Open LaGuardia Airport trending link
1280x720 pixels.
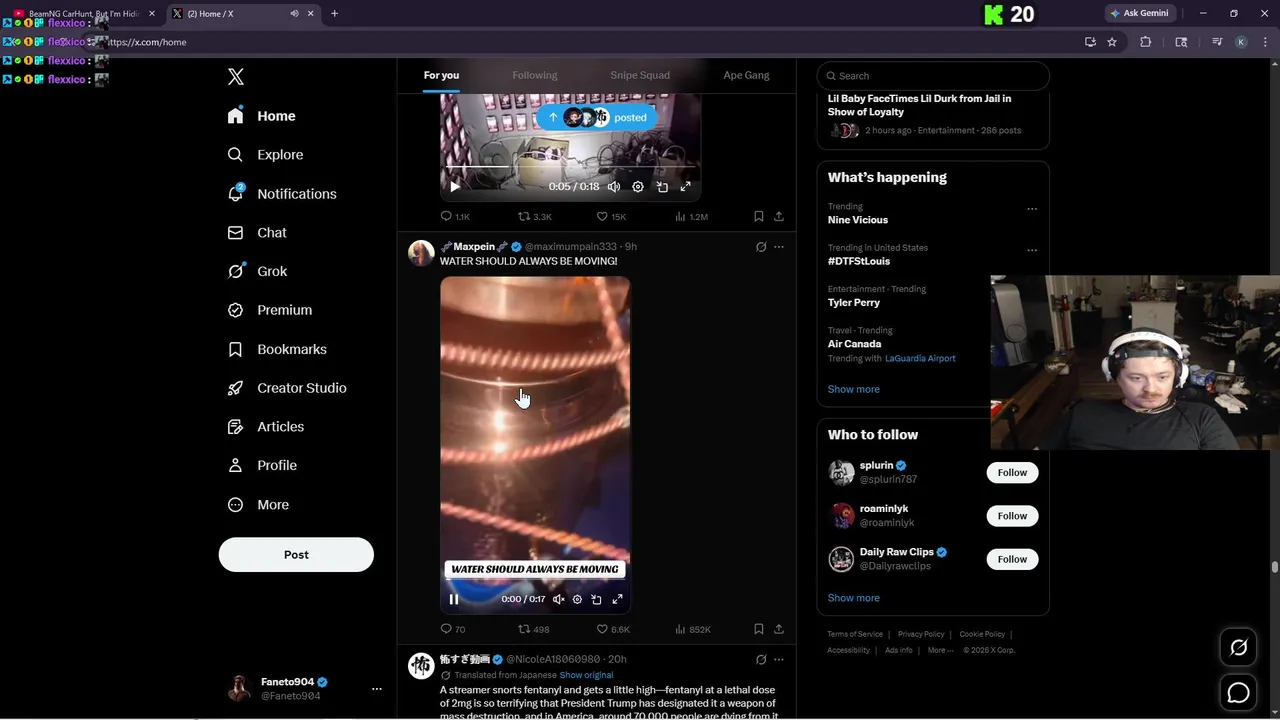point(920,358)
